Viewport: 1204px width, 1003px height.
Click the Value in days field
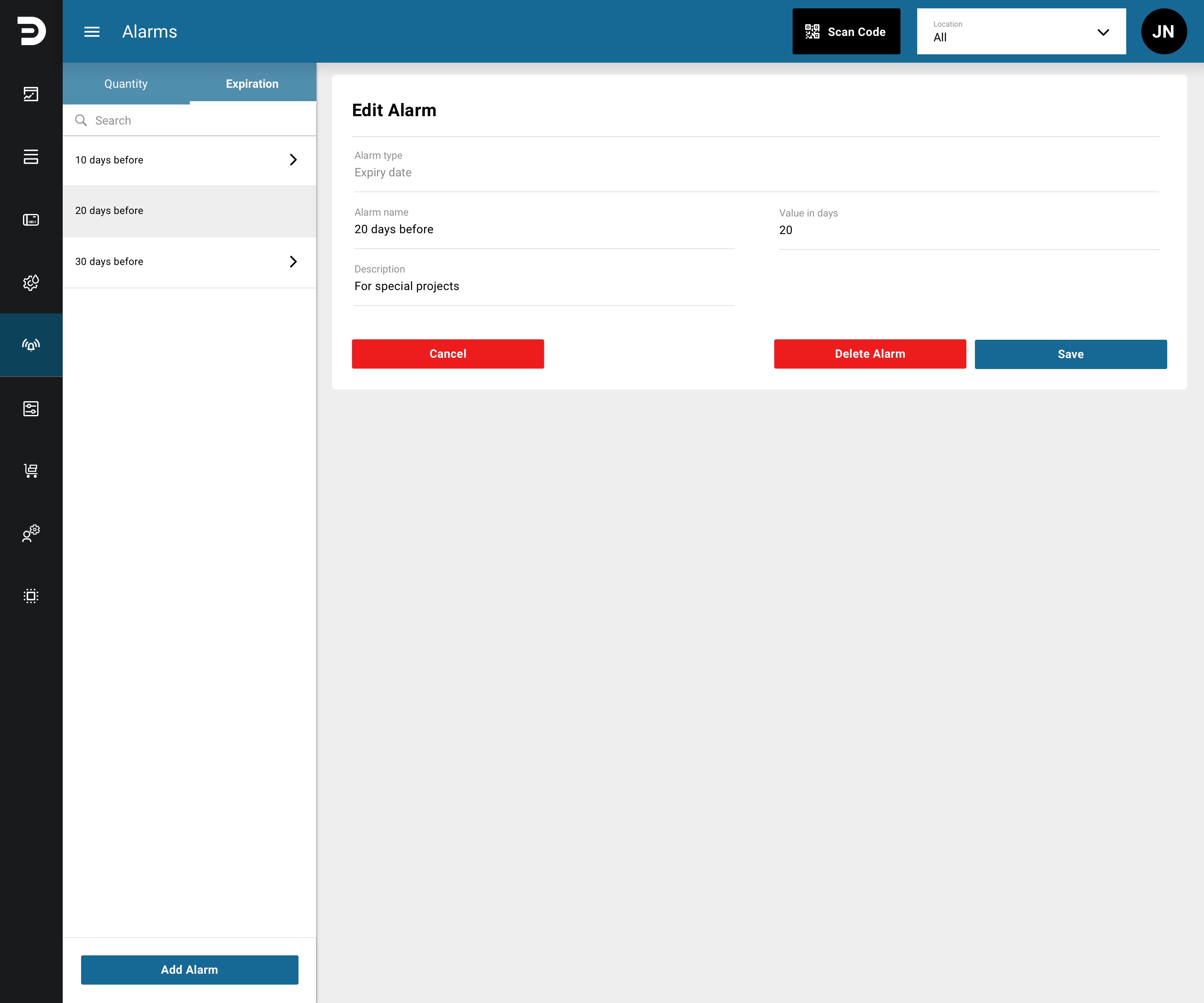(968, 229)
